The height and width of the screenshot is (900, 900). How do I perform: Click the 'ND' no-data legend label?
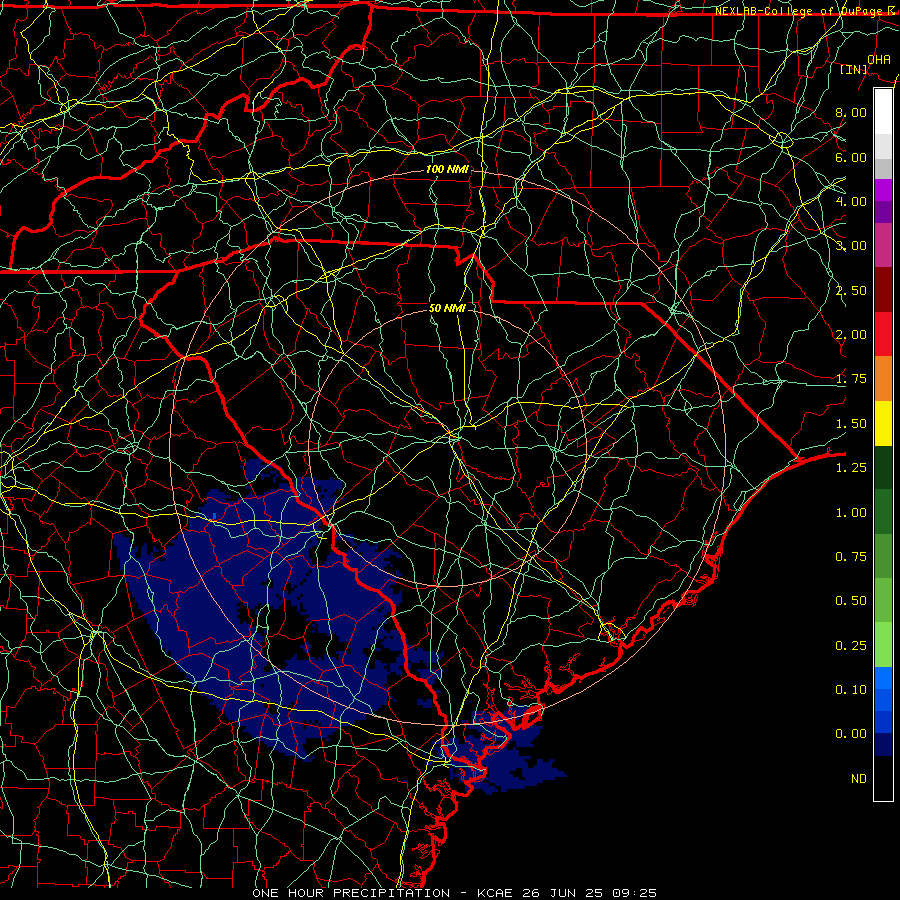(859, 778)
